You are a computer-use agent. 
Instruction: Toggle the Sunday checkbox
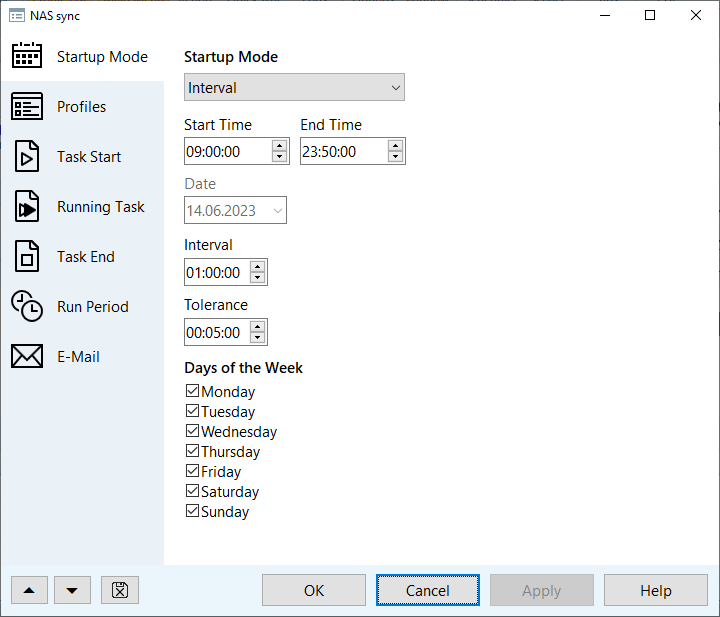193,512
